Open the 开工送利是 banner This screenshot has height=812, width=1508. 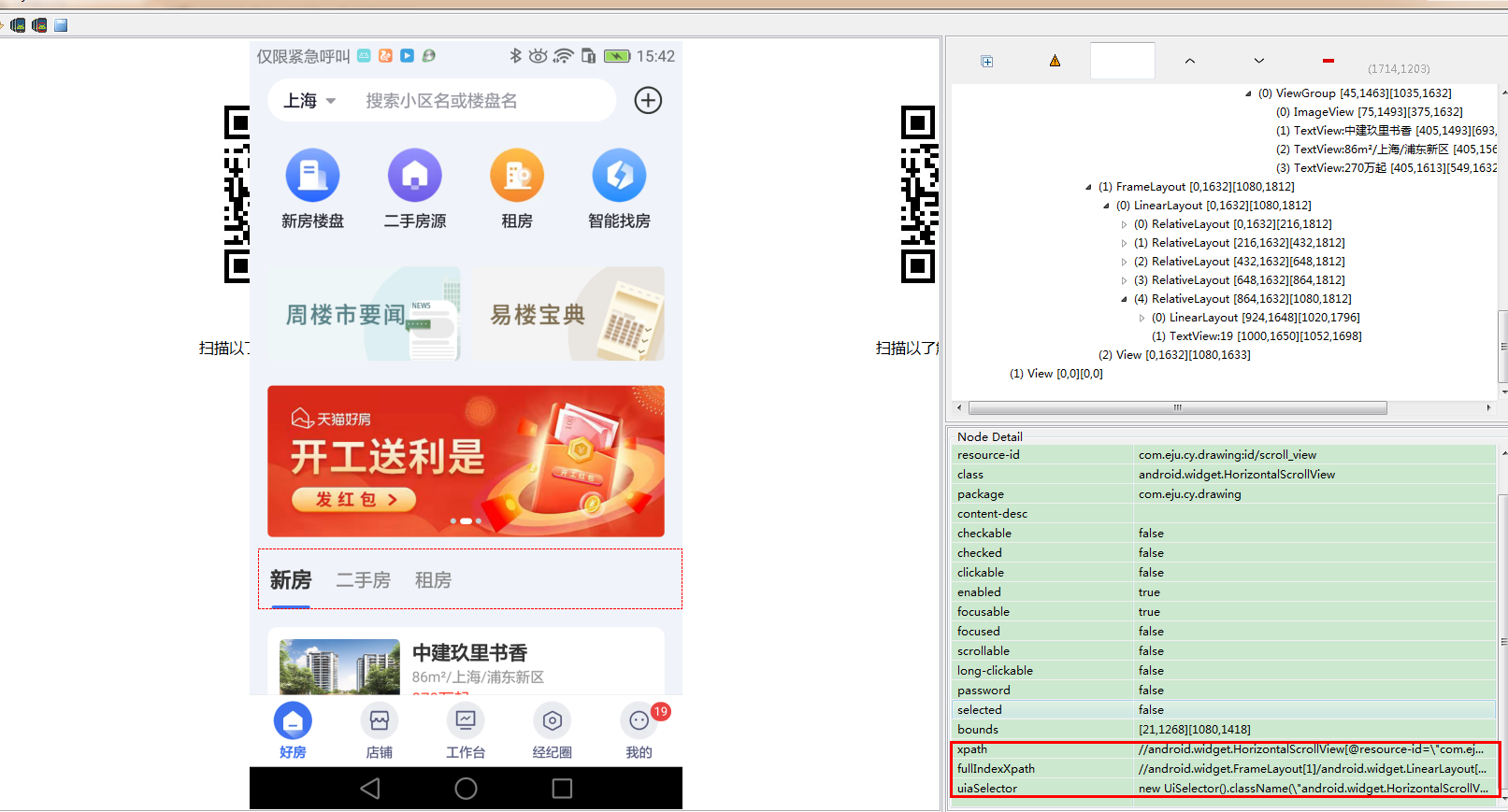coord(466,462)
